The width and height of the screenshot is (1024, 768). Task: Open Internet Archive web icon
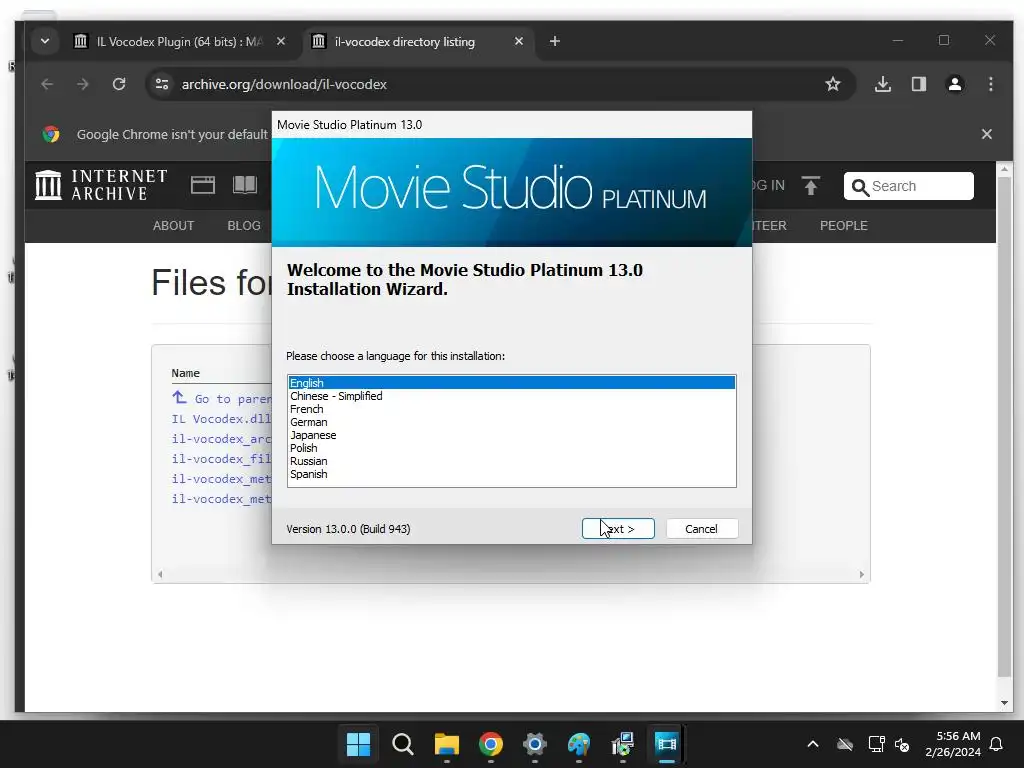tap(202, 185)
